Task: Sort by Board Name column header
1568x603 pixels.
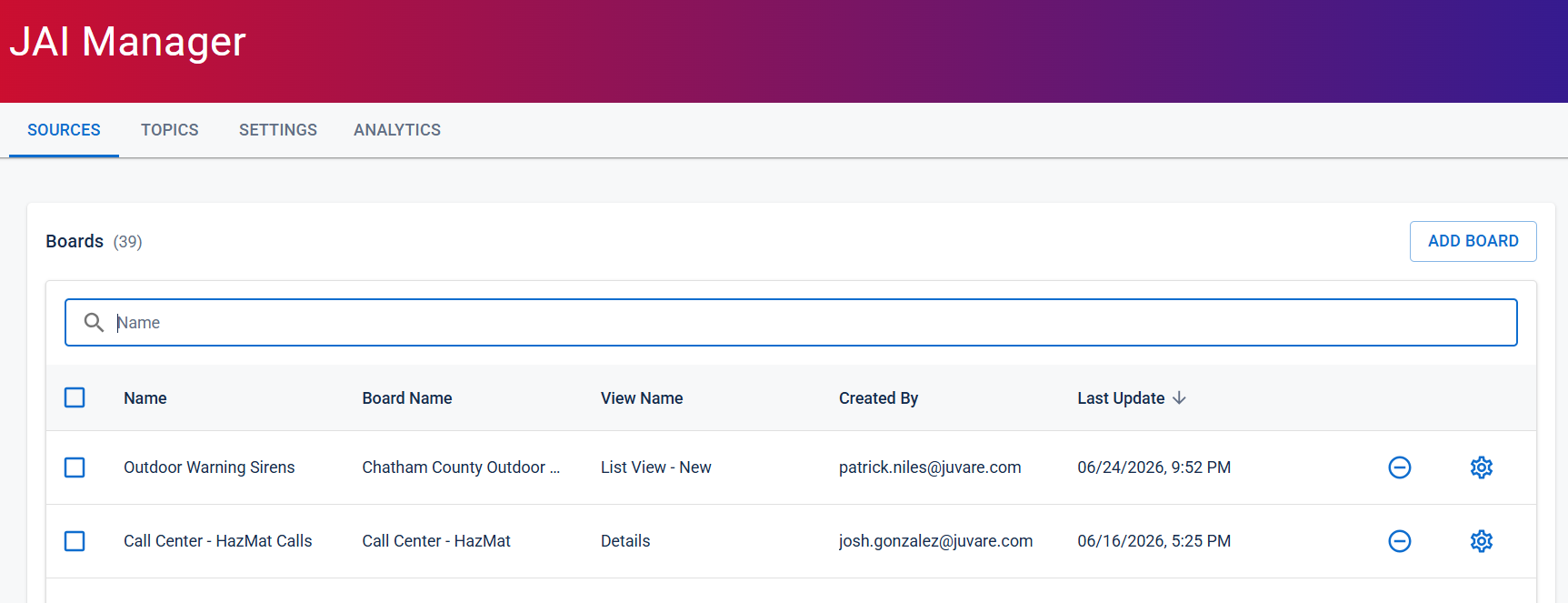Action: click(x=407, y=398)
